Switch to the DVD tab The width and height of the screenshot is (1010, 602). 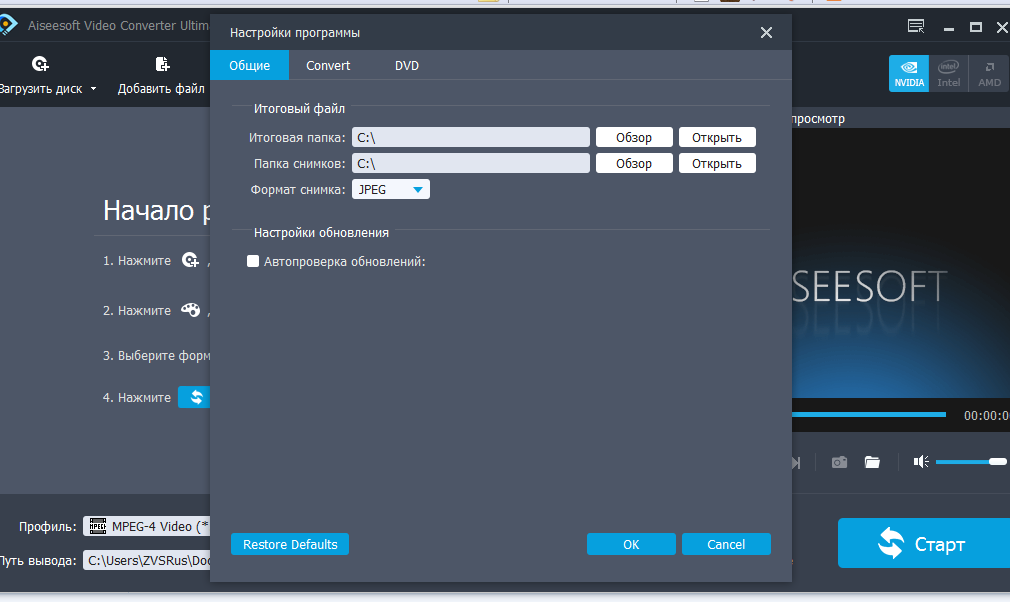[x=406, y=65]
